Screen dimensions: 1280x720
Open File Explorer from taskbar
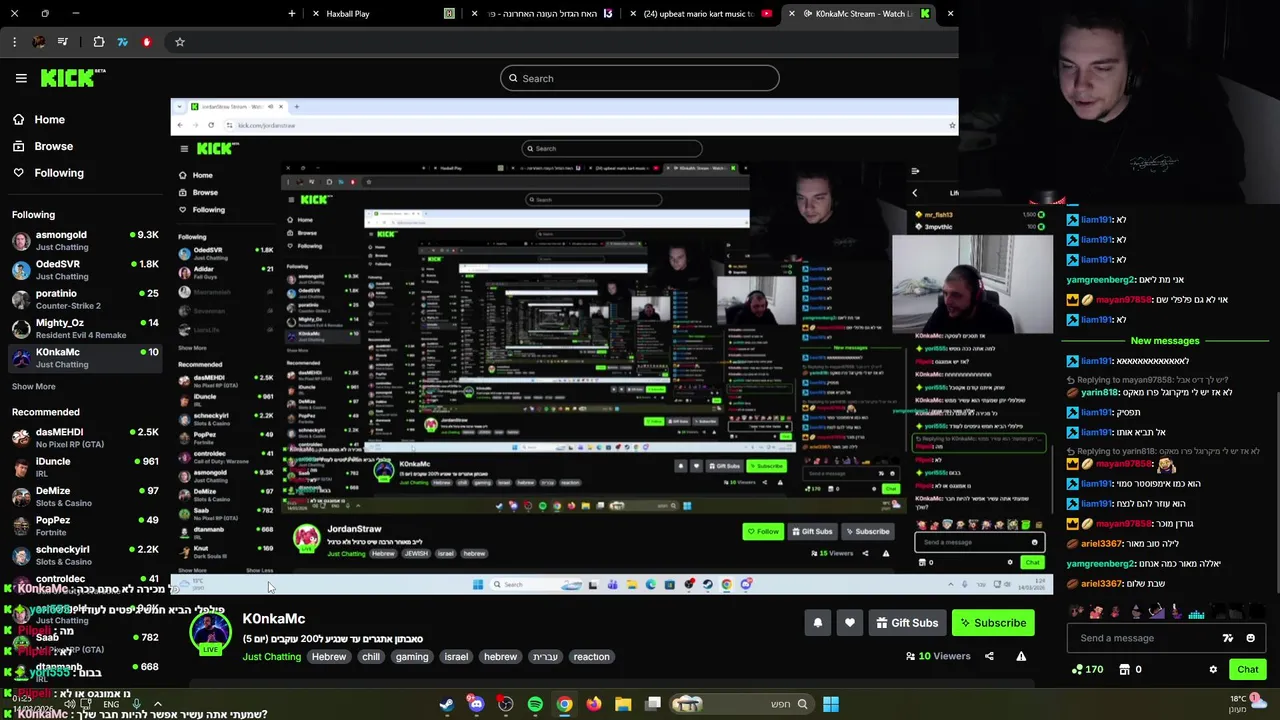pos(623,704)
